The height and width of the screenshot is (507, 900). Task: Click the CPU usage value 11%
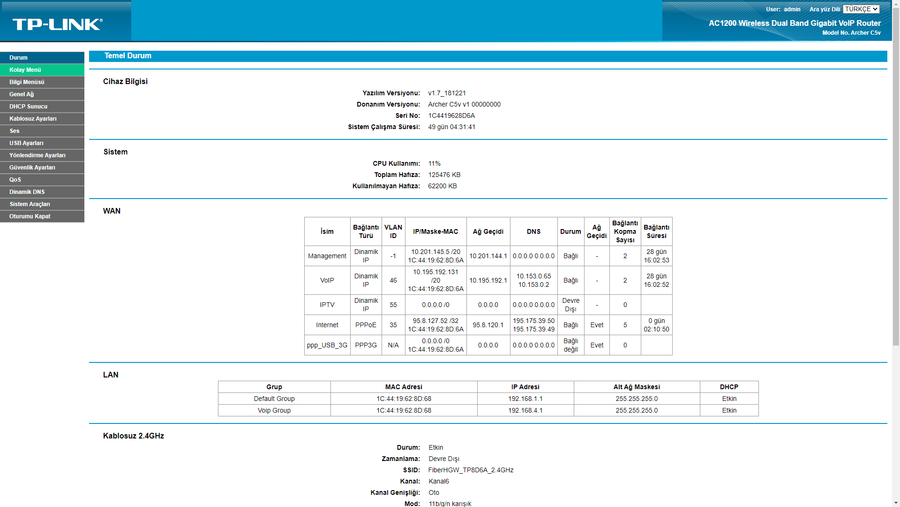point(434,164)
